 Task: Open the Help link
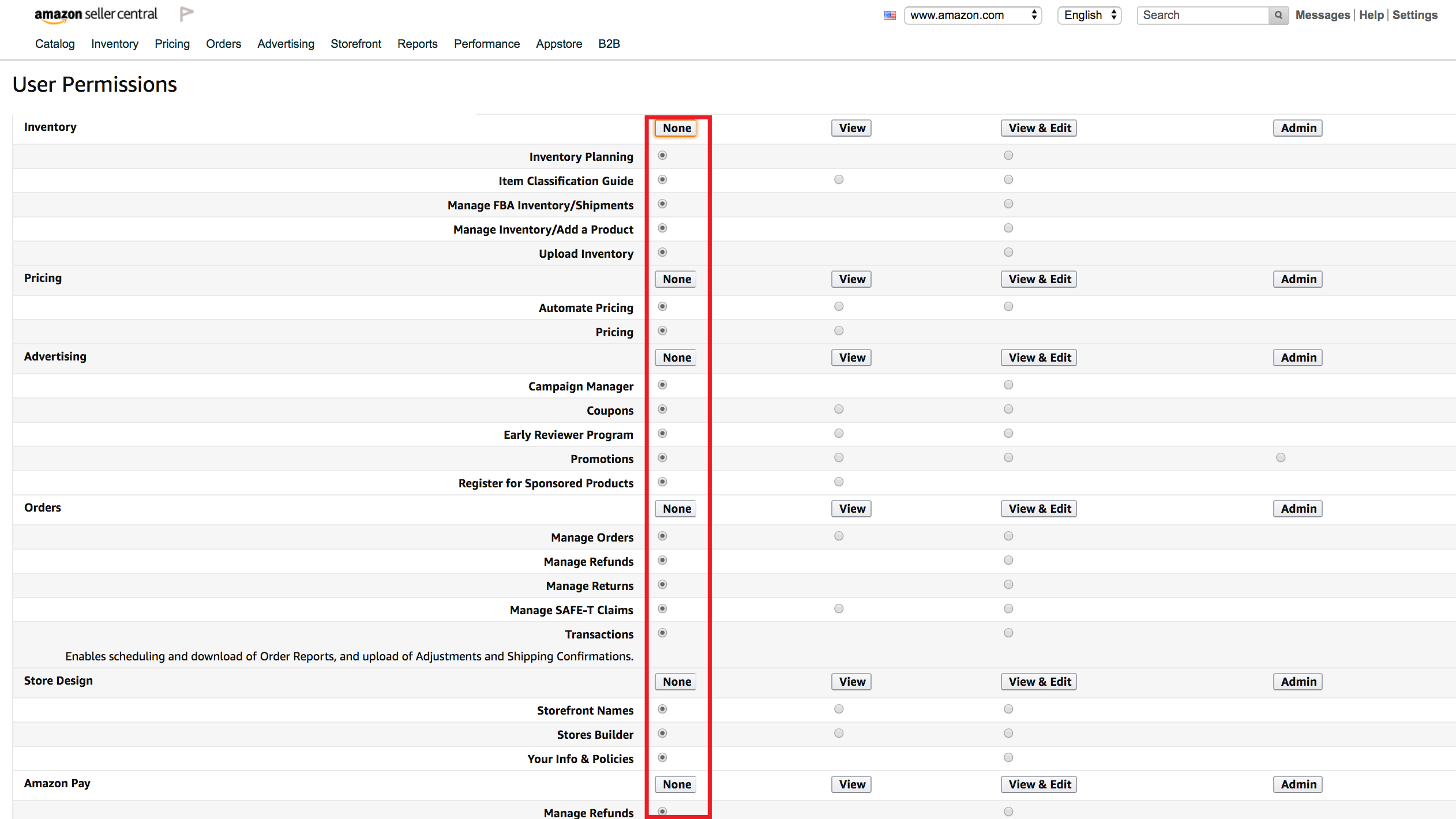tap(1371, 15)
